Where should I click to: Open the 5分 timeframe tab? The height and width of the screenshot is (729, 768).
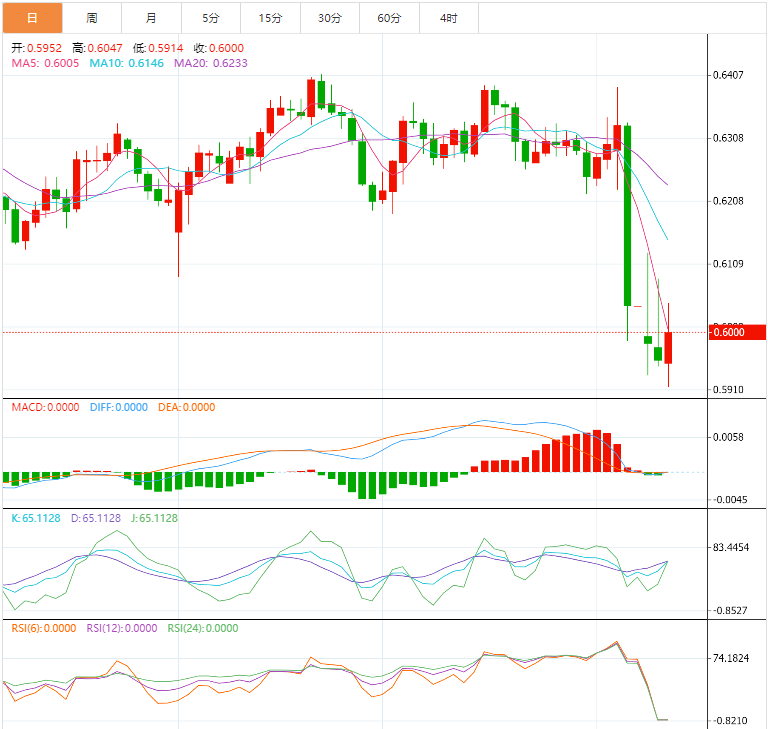click(x=211, y=18)
